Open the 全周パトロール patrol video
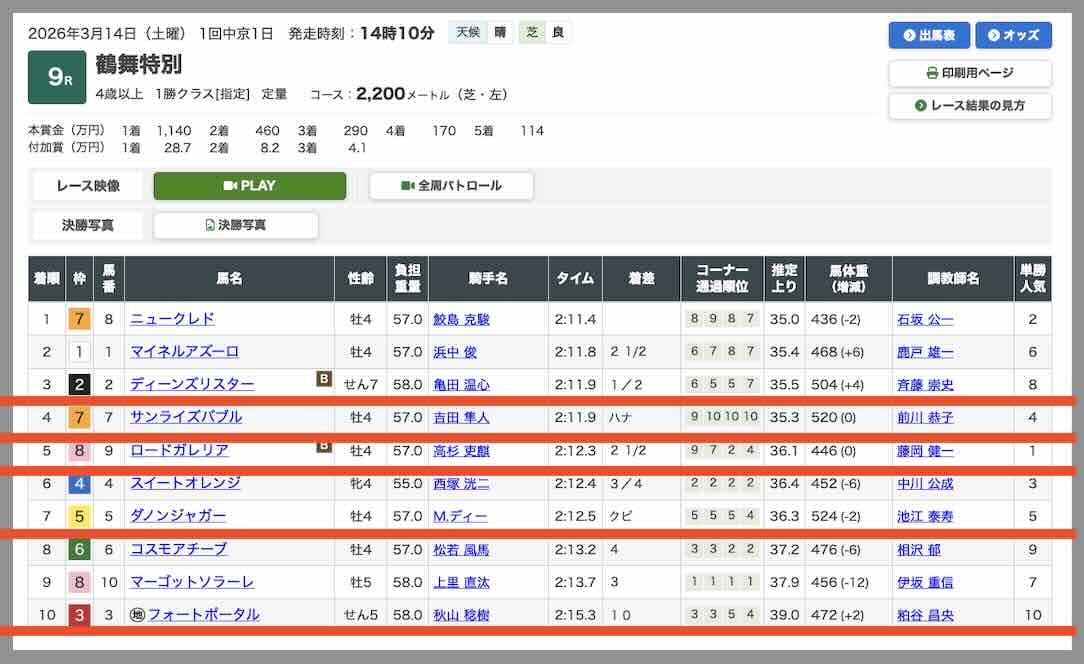Screen dimensions: 1084x664 coord(451,186)
